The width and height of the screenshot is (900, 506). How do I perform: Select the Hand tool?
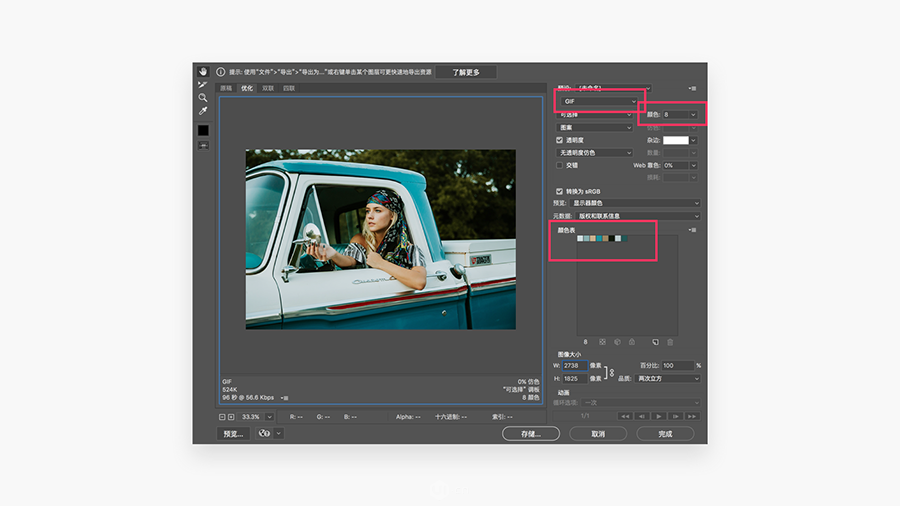pyautogui.click(x=203, y=72)
